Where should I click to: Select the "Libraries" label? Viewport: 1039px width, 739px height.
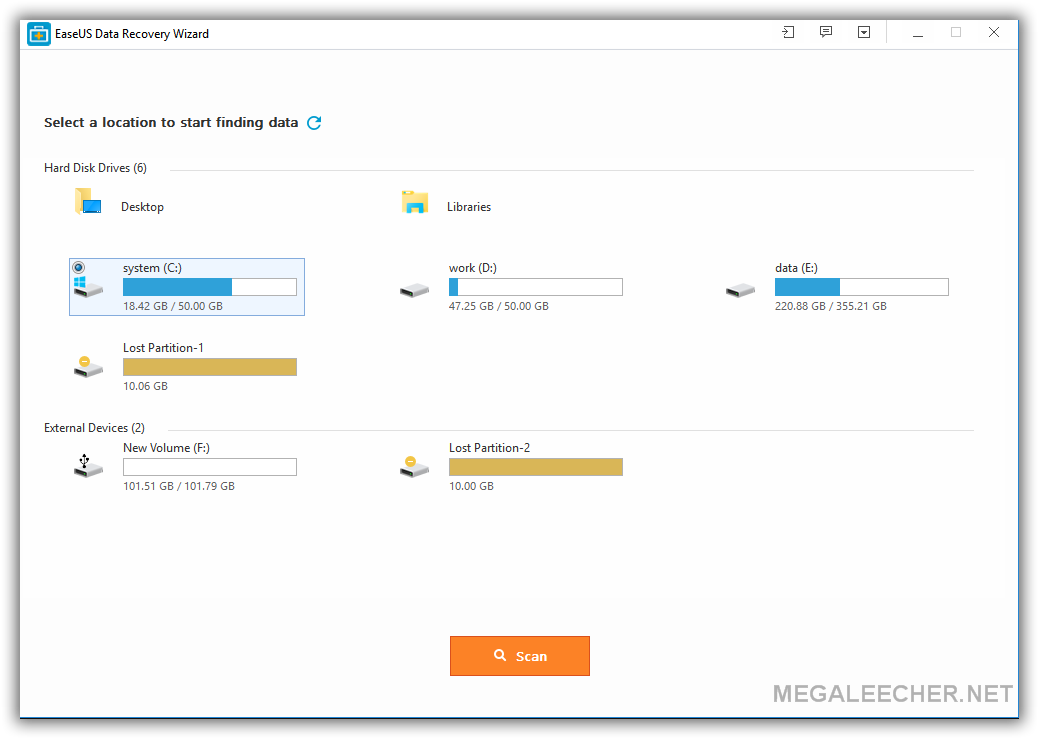click(469, 207)
